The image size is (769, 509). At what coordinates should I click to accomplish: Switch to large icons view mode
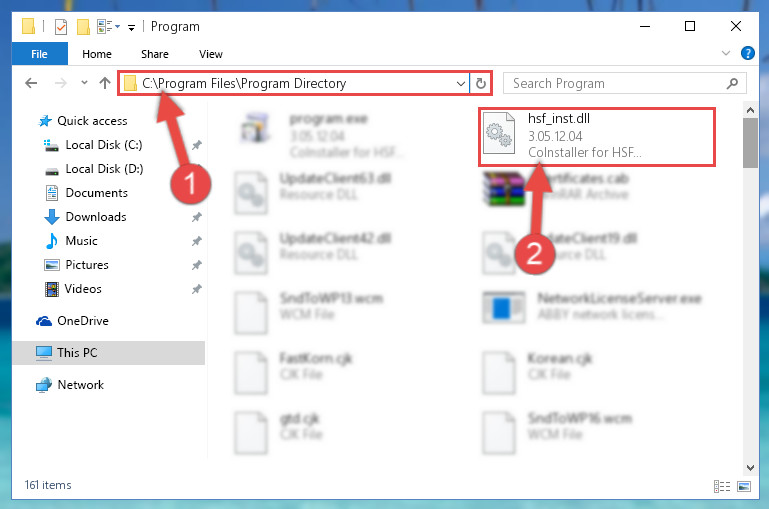coord(744,486)
